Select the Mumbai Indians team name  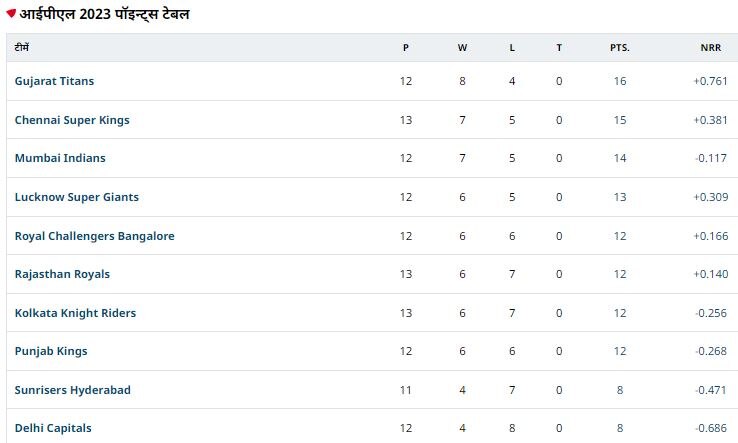click(60, 158)
